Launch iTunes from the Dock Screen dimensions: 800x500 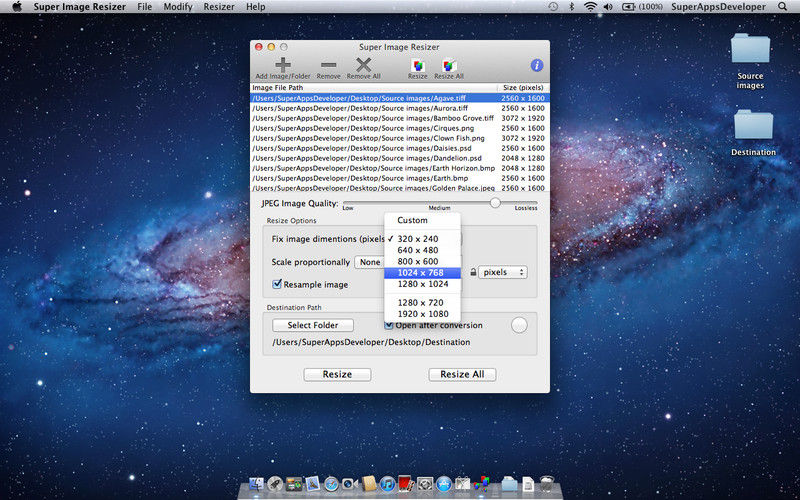pyautogui.click(x=388, y=483)
